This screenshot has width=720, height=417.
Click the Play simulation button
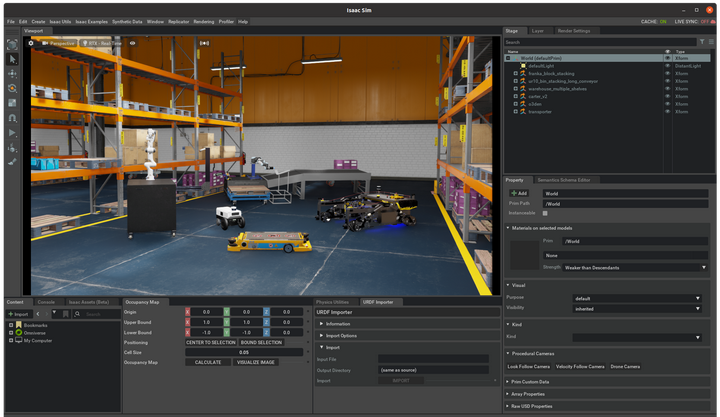[x=12, y=132]
